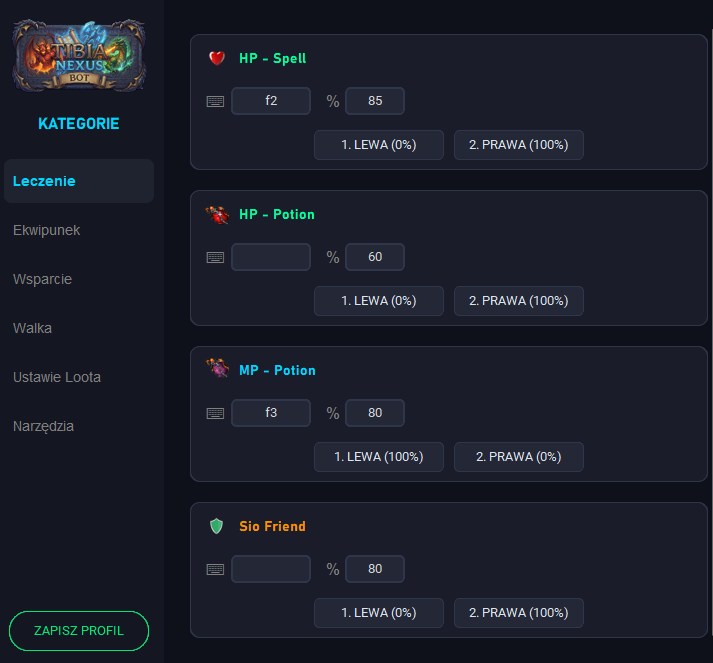Click MP Potion 2. PRAWA (0%) button
Image resolution: width=713 pixels, height=663 pixels.
518,457
